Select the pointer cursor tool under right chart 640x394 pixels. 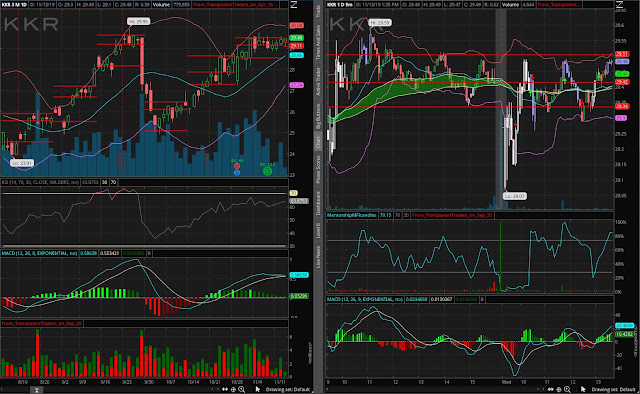583,389
